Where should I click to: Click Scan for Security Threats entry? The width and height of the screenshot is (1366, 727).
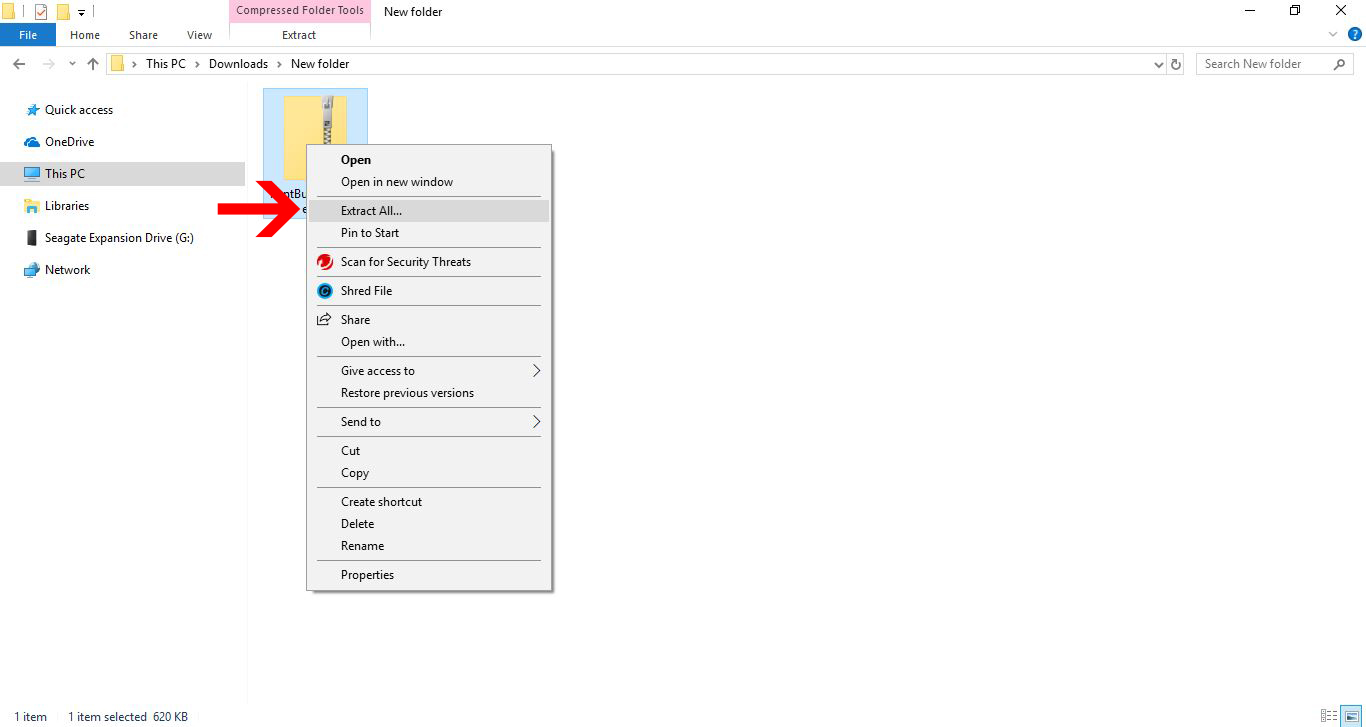(x=429, y=262)
